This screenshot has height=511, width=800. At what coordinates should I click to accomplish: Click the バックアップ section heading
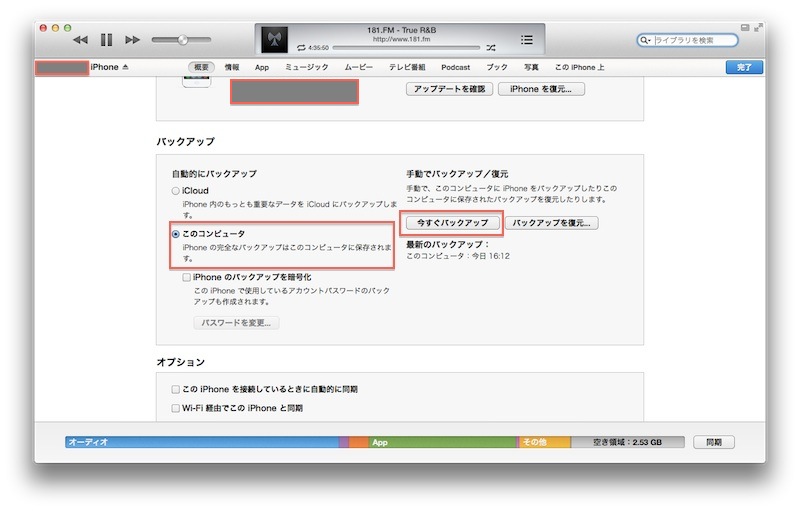point(185,142)
